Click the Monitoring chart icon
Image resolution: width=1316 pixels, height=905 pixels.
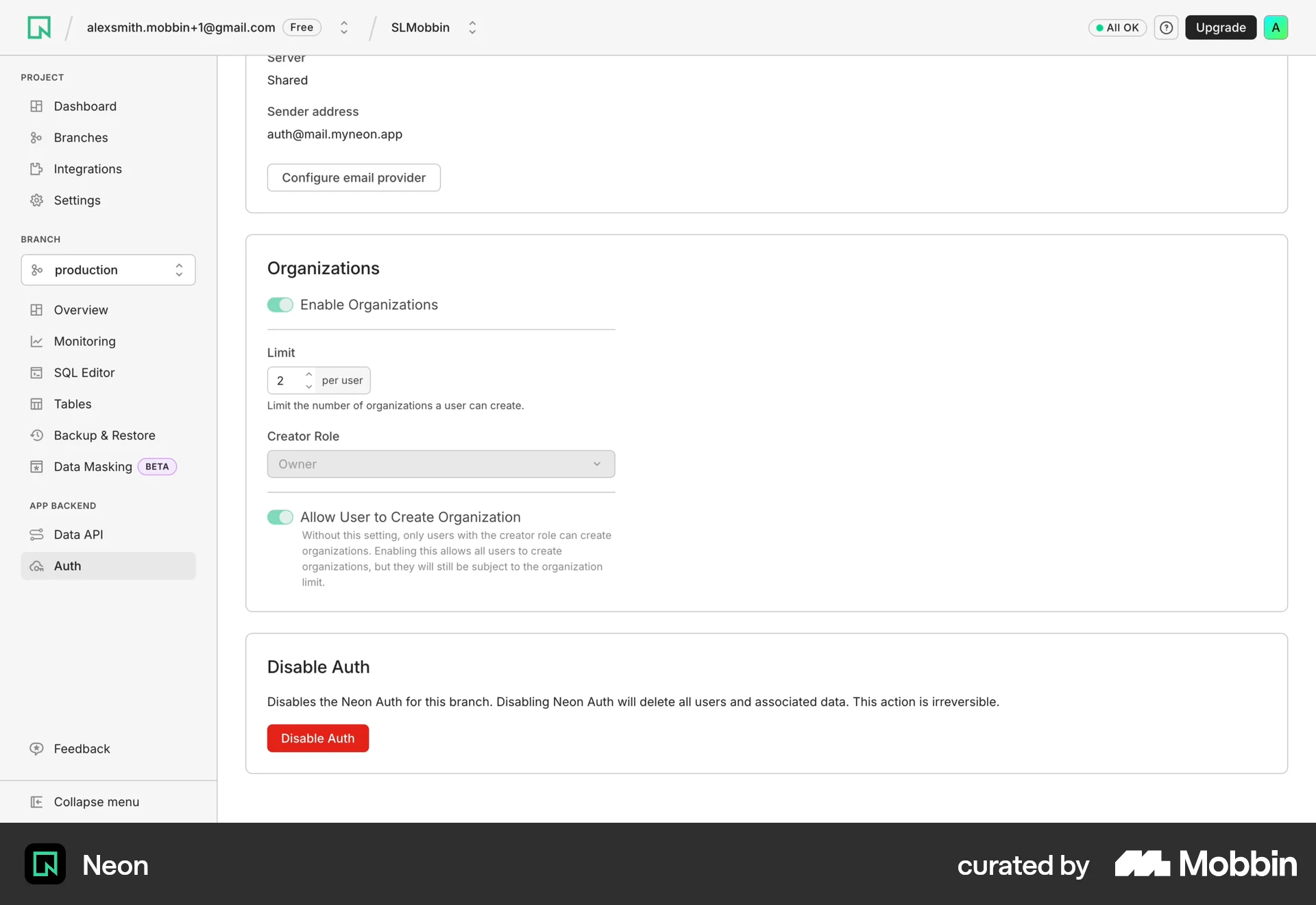[36, 341]
